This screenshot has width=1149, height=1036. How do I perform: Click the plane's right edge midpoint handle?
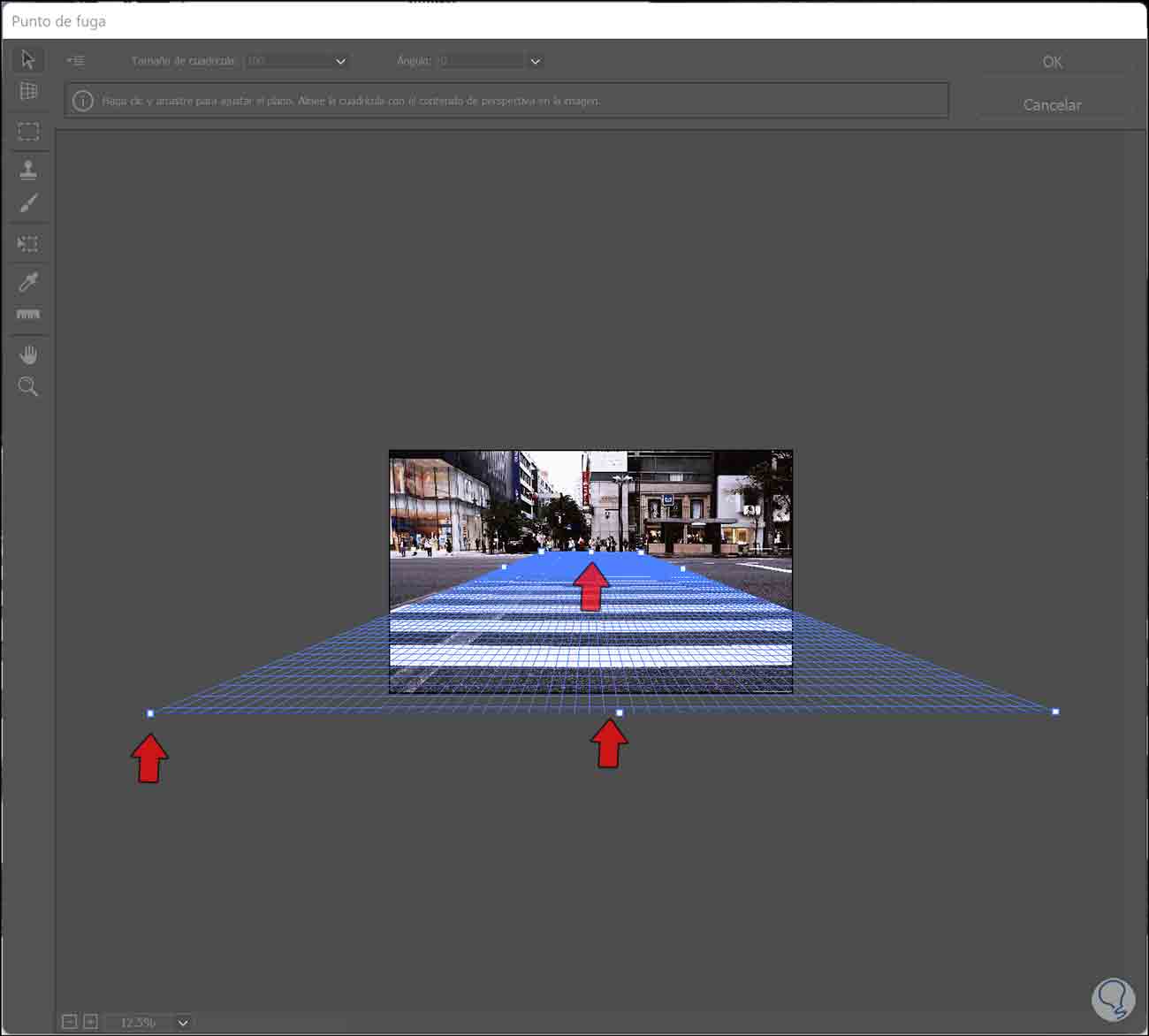682,568
